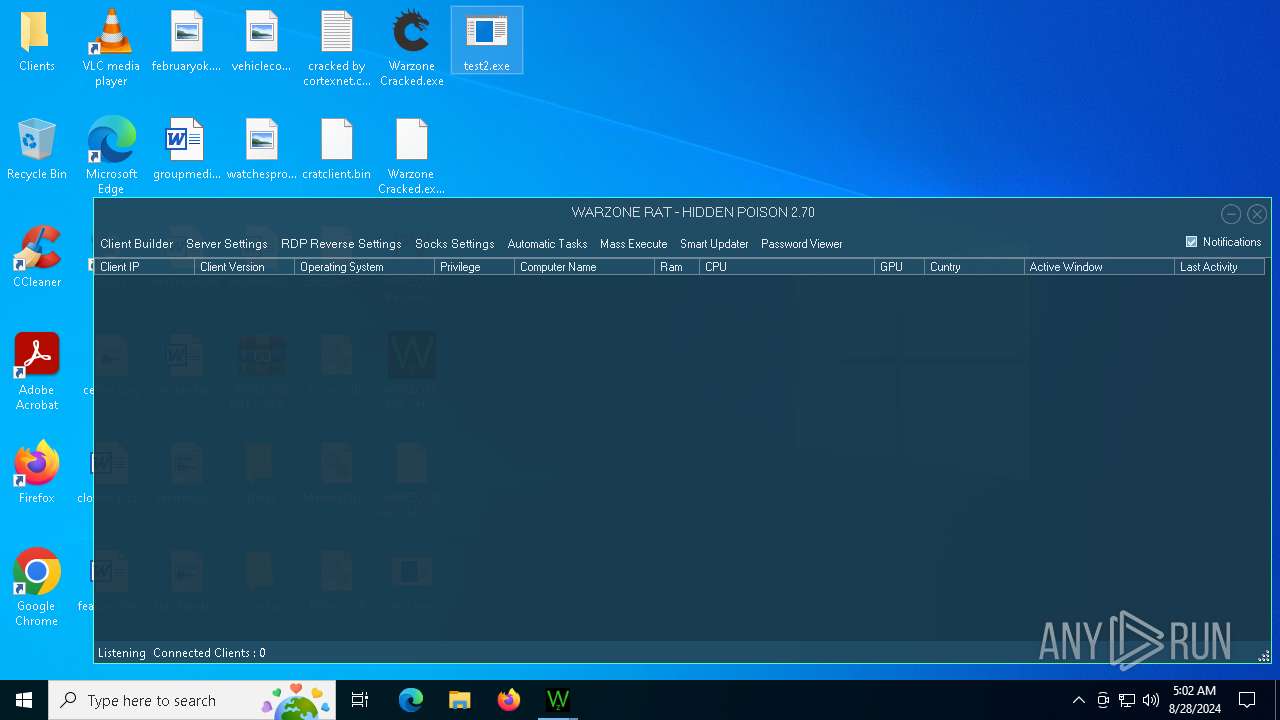1280x720 pixels.
Task: Open the Windows Start menu
Action: (24, 700)
